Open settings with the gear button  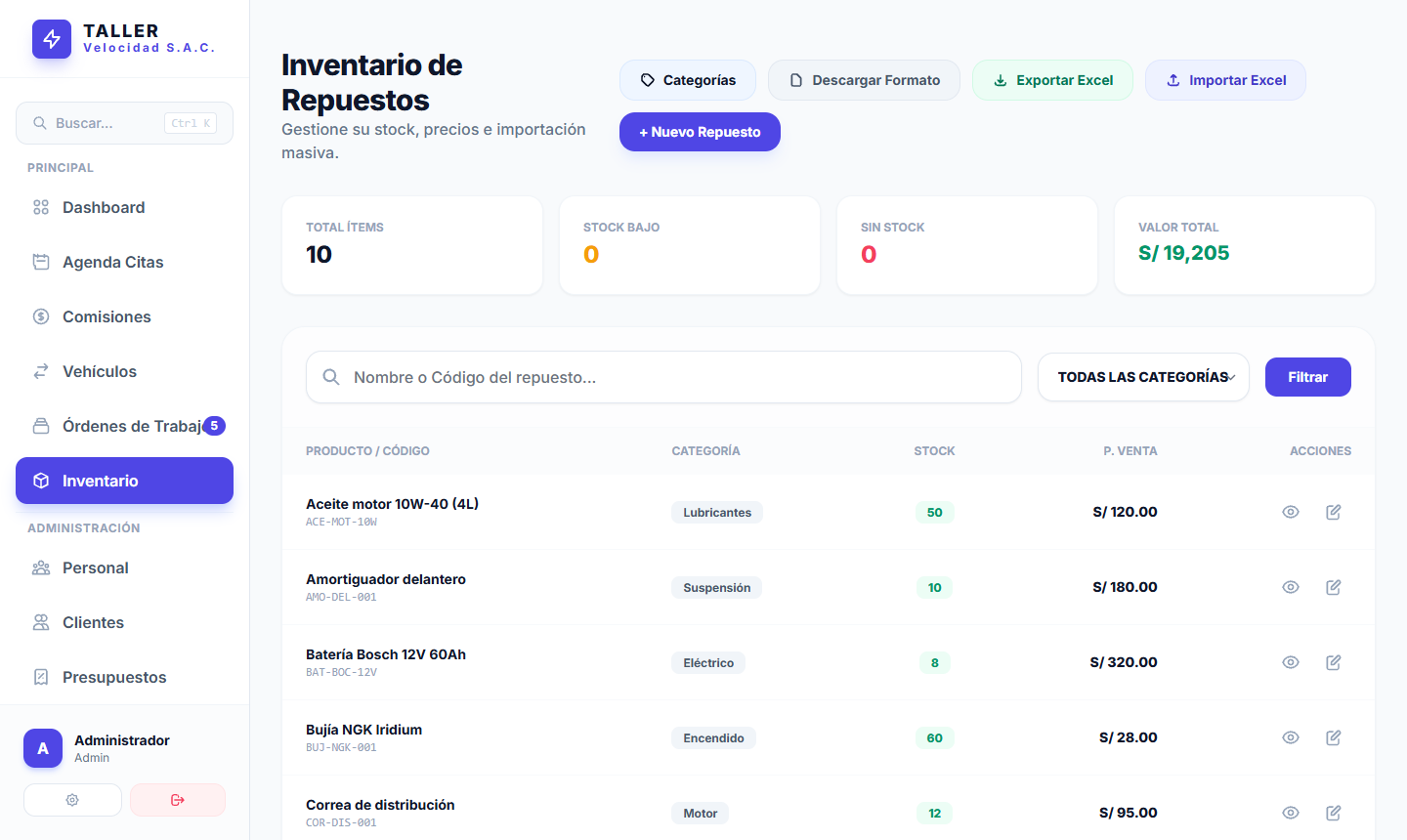[72, 800]
